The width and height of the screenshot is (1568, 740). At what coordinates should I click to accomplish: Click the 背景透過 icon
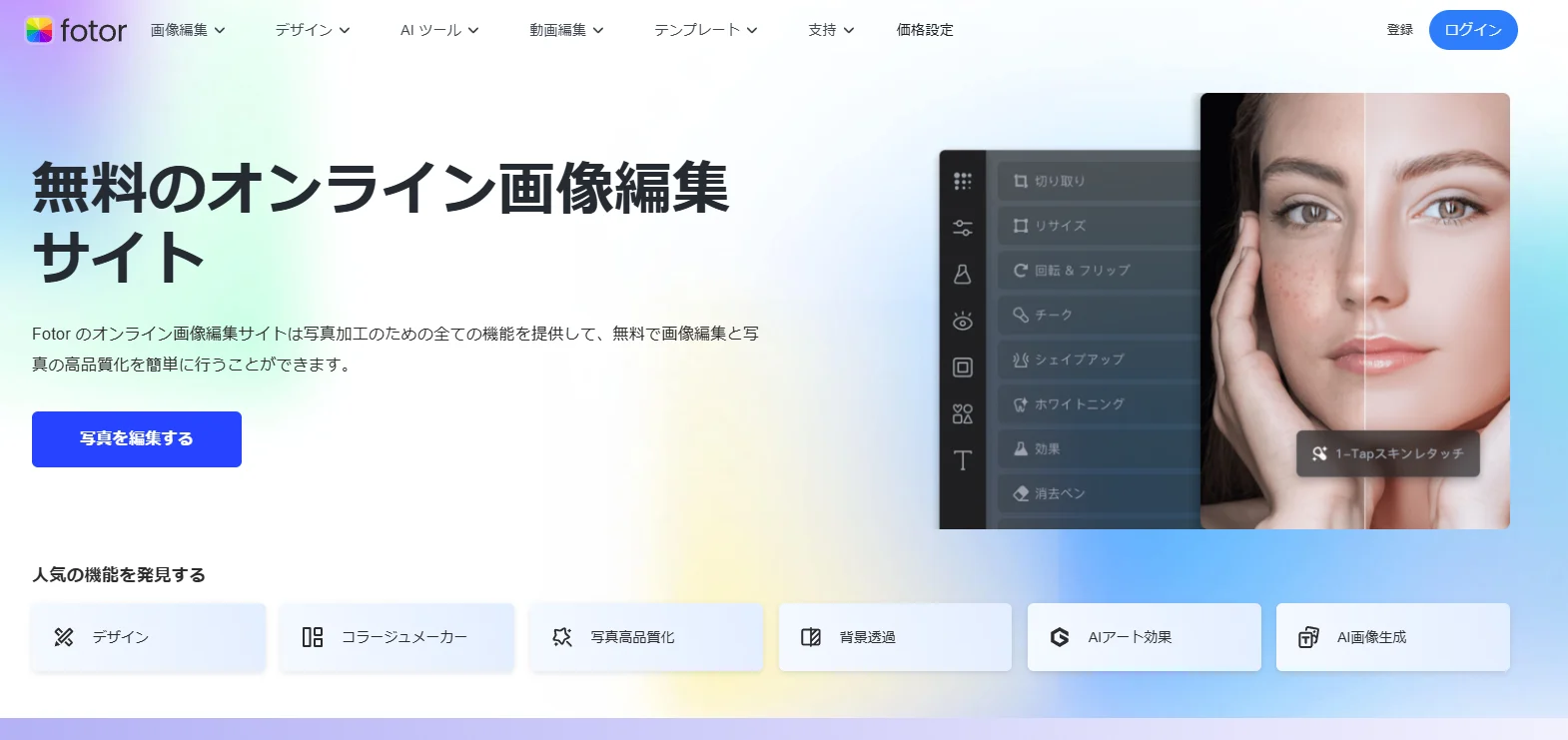click(811, 637)
